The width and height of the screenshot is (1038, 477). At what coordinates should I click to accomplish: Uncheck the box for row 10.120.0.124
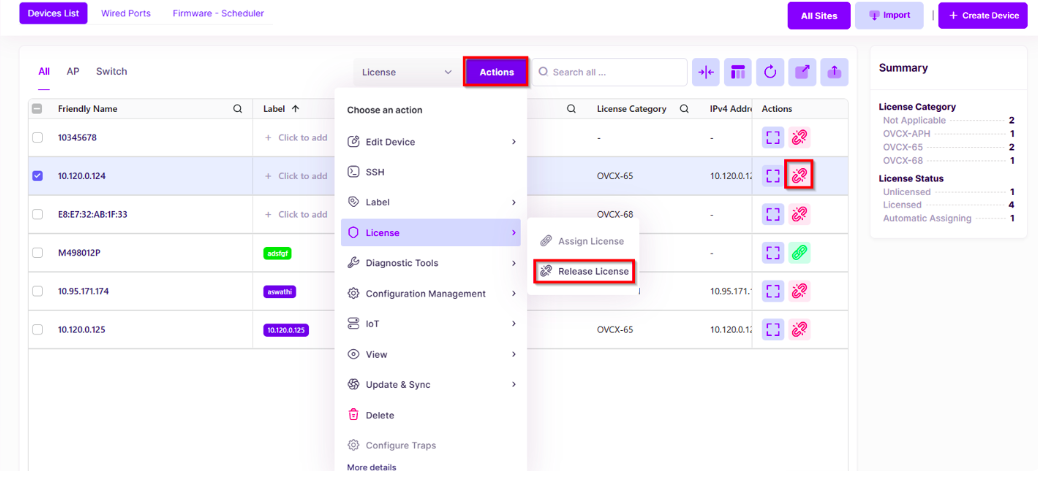(x=38, y=176)
